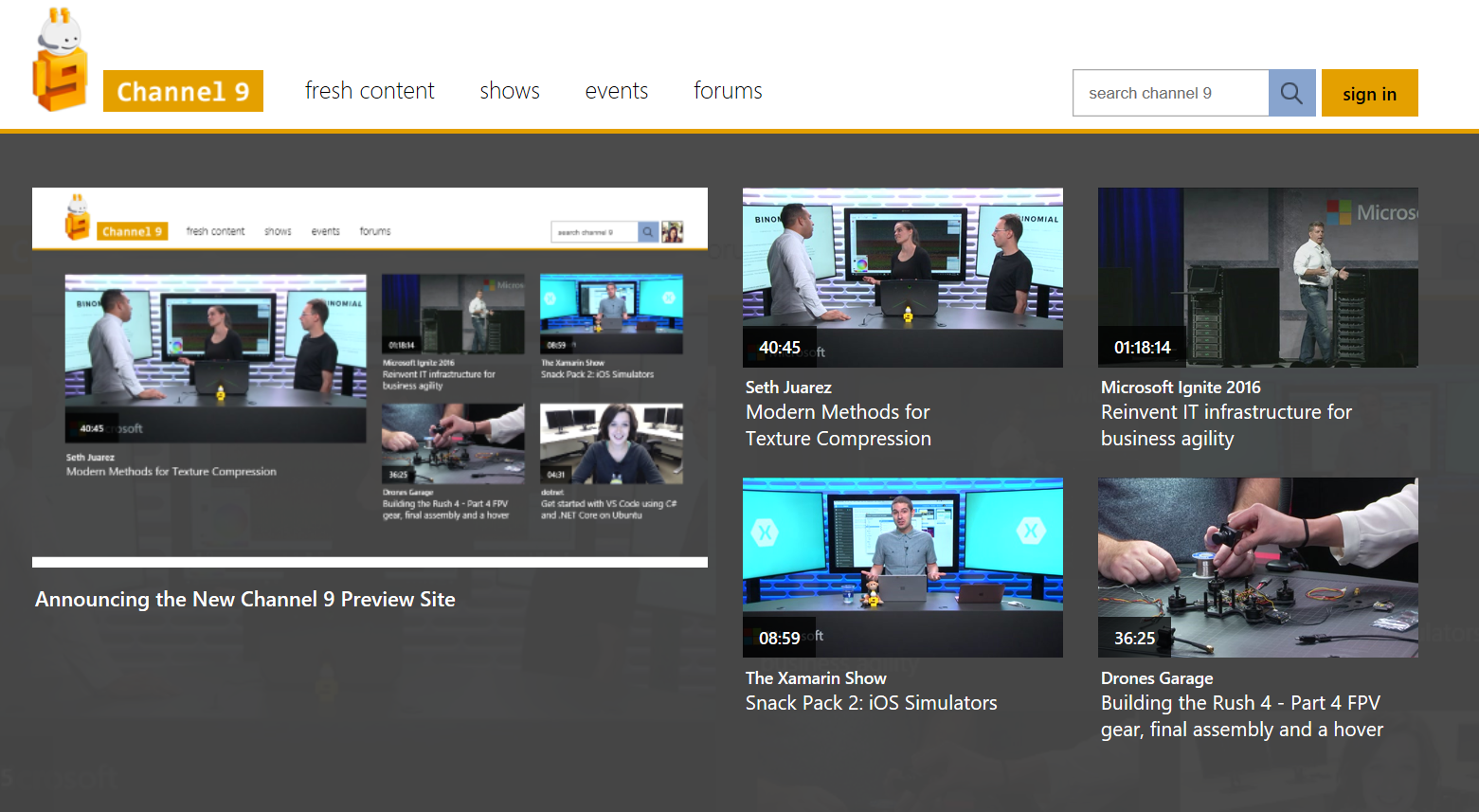Play the Texture Compression video thumbnail
The image size is (1479, 812).
tap(902, 277)
